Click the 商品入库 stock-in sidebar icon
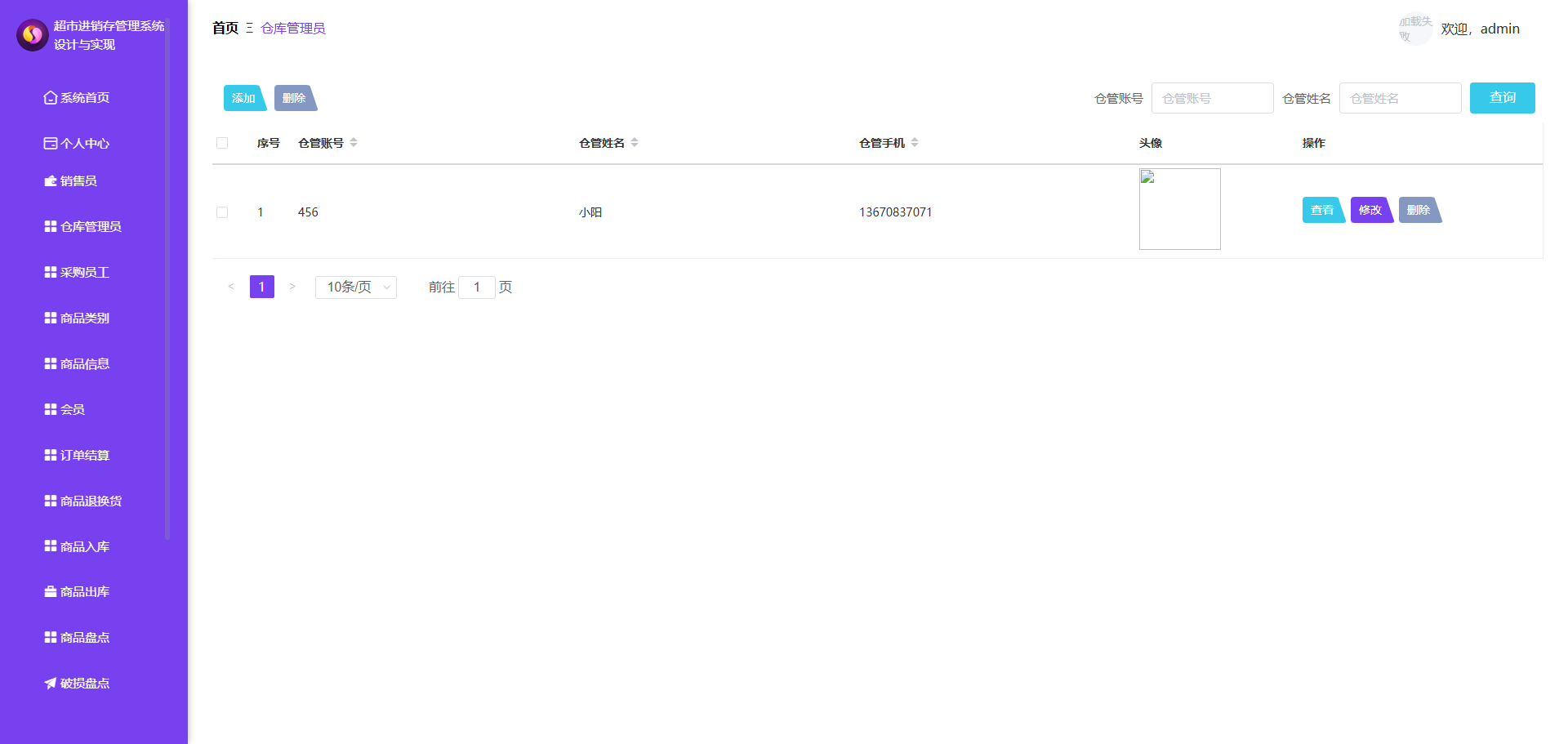1568x744 pixels. 49,546
